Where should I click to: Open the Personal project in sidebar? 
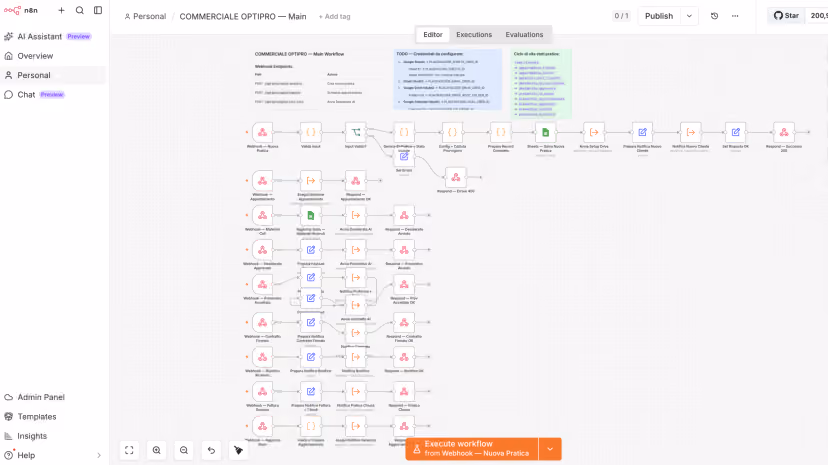click(53, 75)
